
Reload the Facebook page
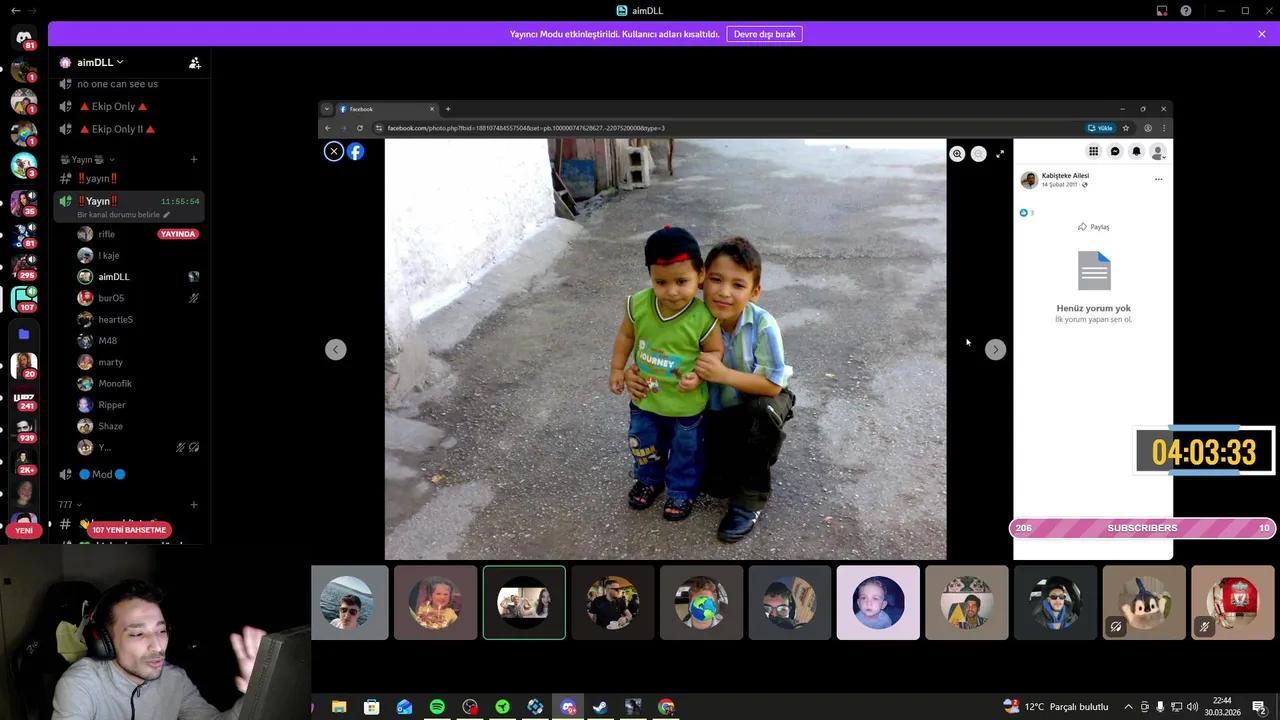click(359, 128)
